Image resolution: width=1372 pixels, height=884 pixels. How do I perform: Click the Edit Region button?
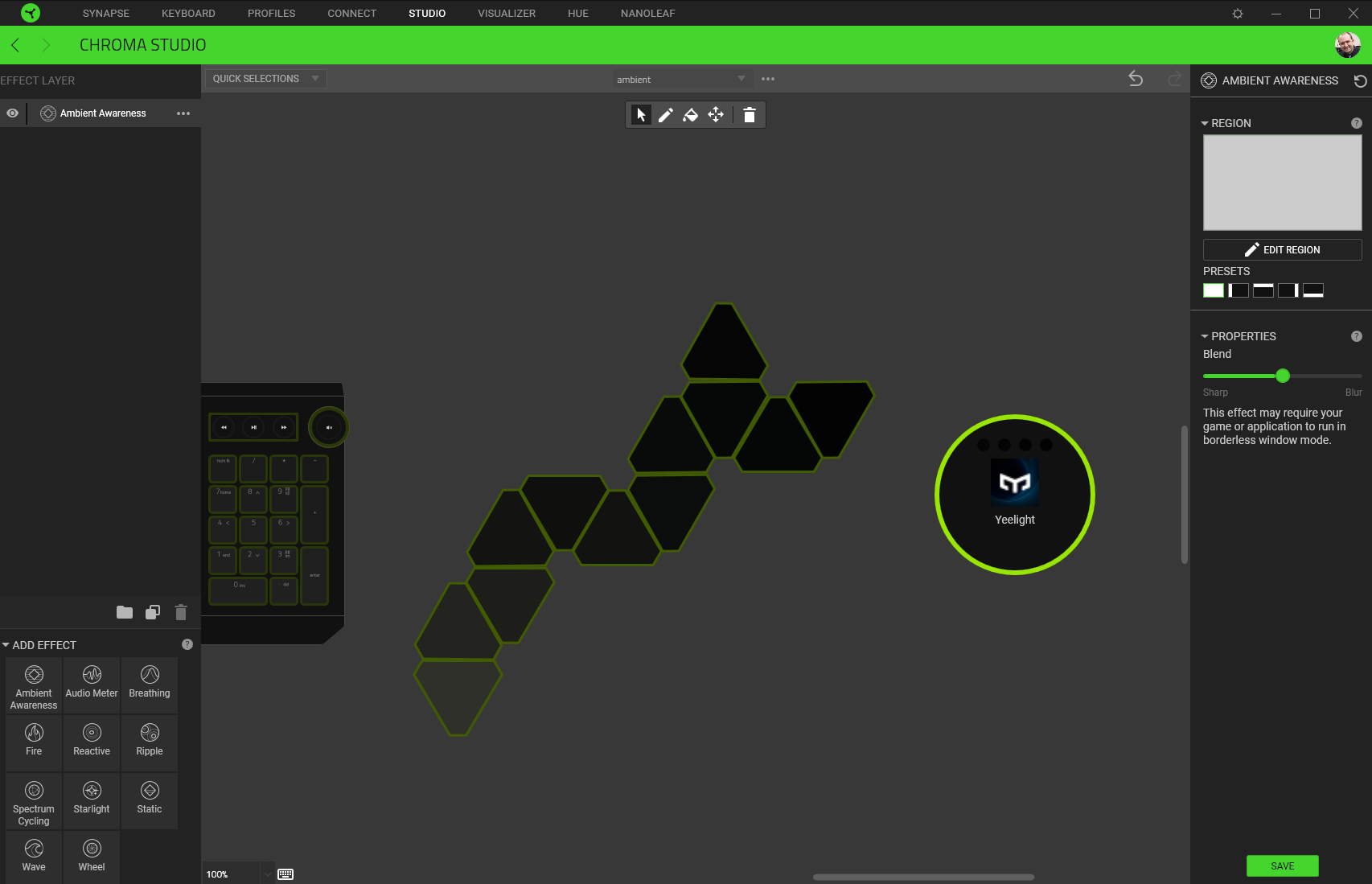[x=1282, y=249]
